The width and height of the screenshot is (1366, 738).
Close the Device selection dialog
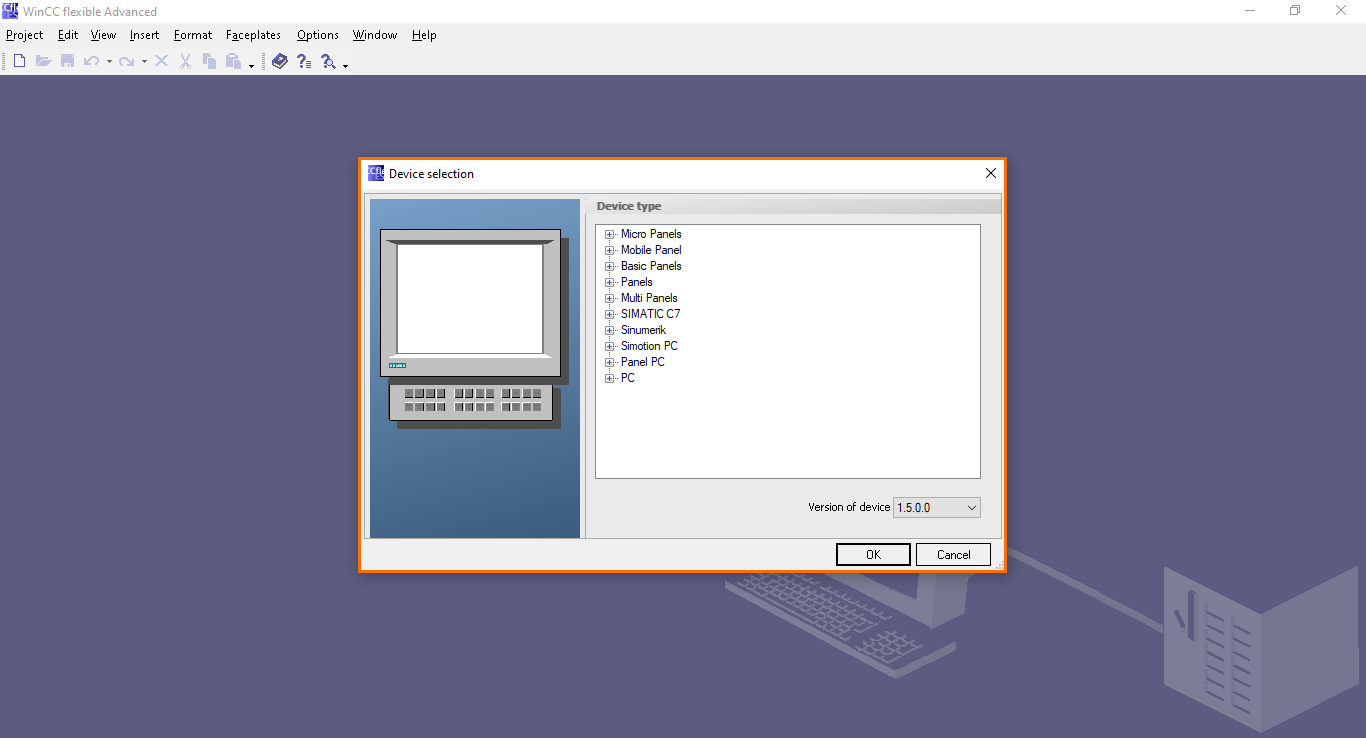point(991,173)
